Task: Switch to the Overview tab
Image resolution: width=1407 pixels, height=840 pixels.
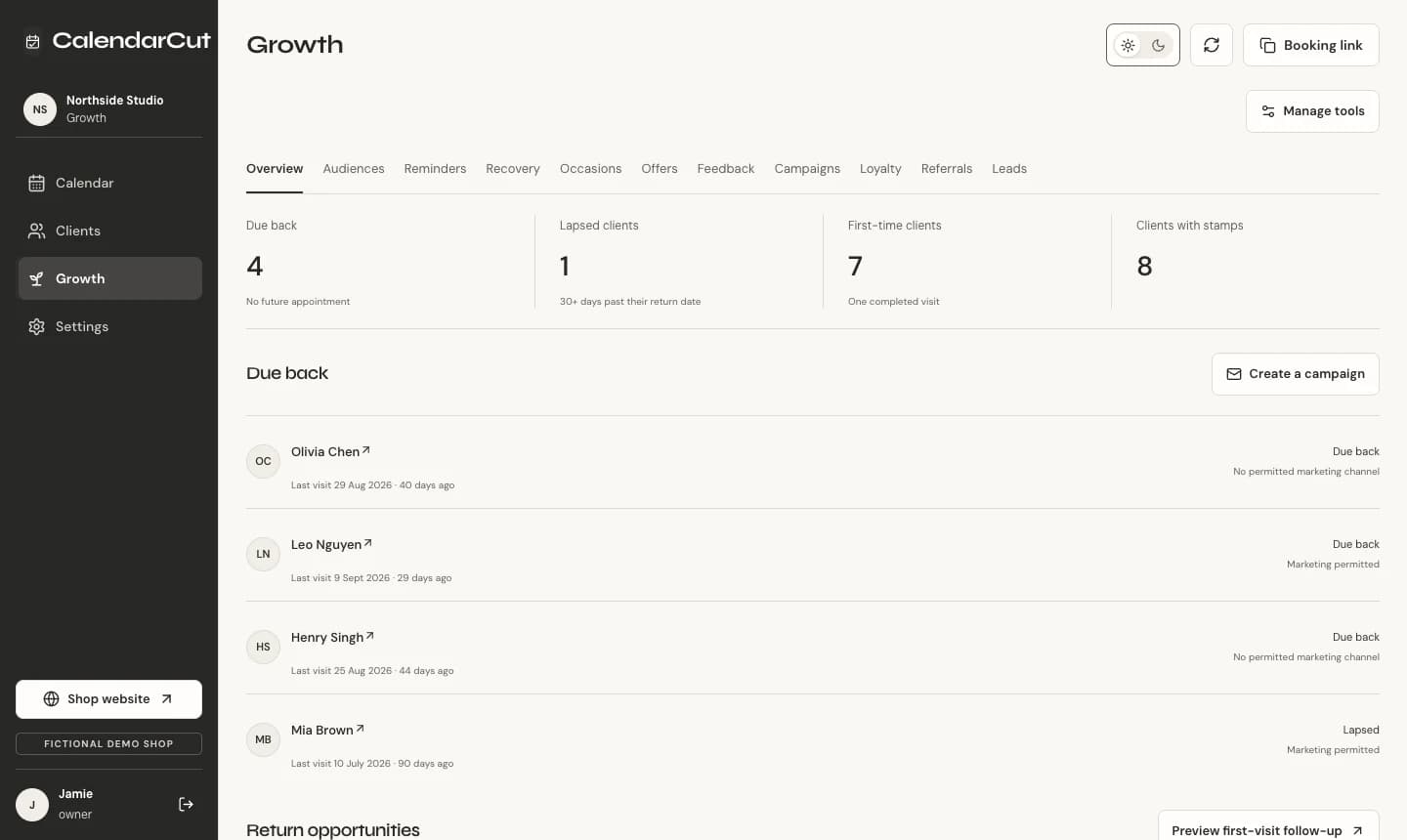Action: [275, 169]
